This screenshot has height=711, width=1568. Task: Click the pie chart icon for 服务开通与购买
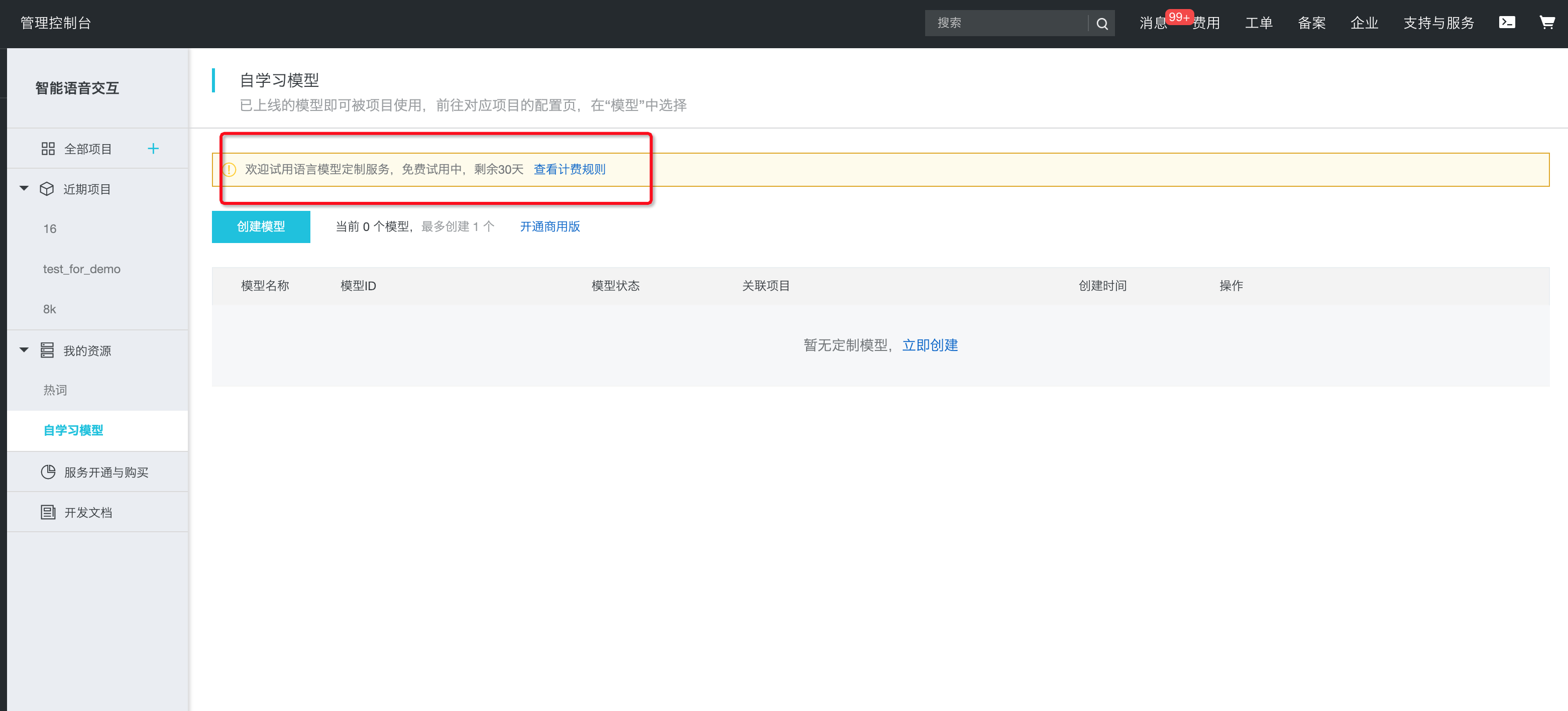point(48,472)
